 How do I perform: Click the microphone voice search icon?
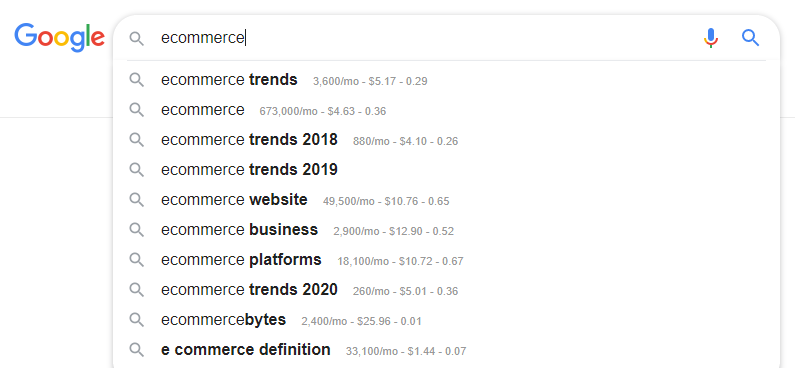(x=711, y=38)
